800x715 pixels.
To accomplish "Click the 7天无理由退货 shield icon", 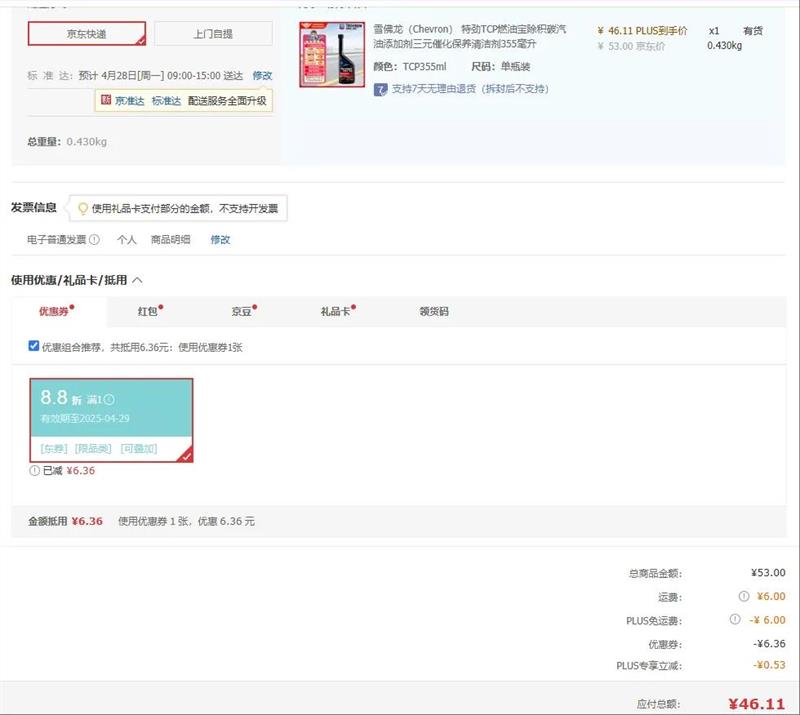I will 380,90.
